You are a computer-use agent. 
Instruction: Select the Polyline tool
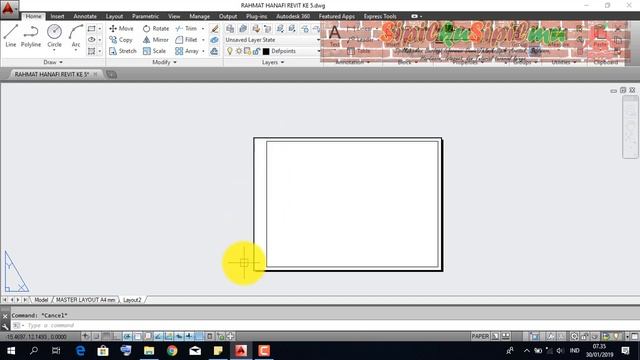coord(31,36)
